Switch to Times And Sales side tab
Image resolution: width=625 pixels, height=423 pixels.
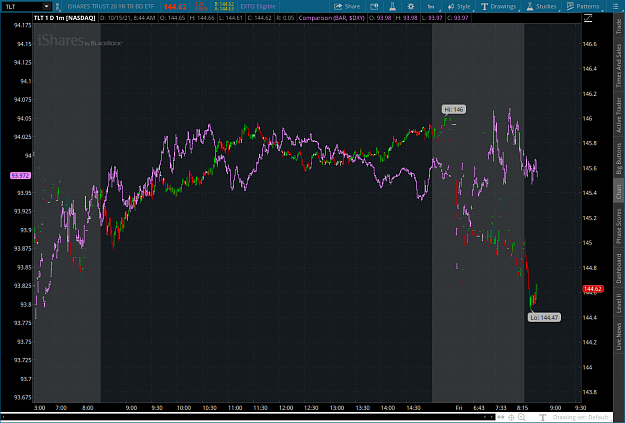pyautogui.click(x=619, y=65)
